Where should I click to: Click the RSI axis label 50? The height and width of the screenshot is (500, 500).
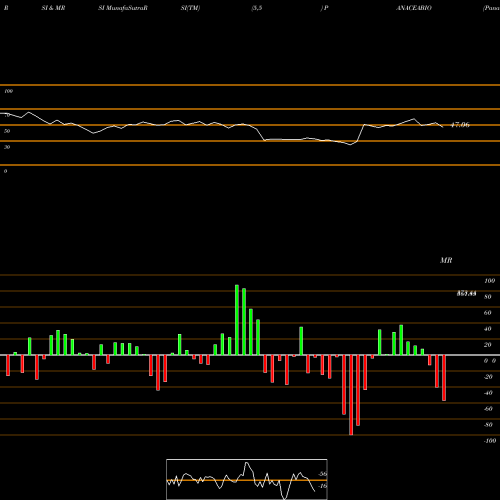point(7,131)
